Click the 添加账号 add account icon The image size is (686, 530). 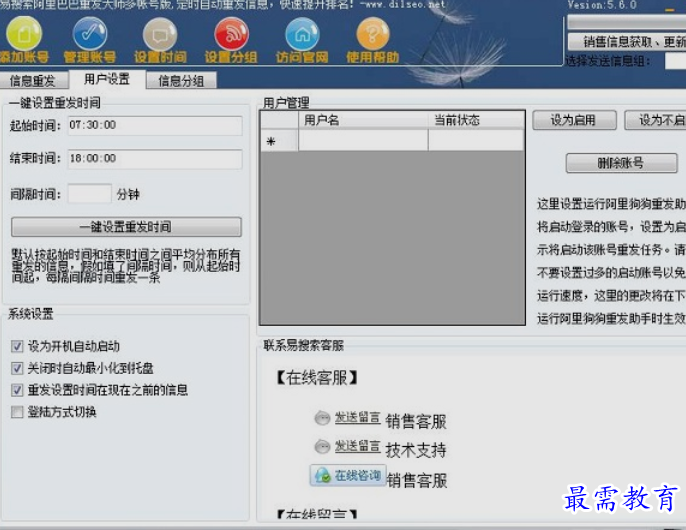tap(24, 34)
